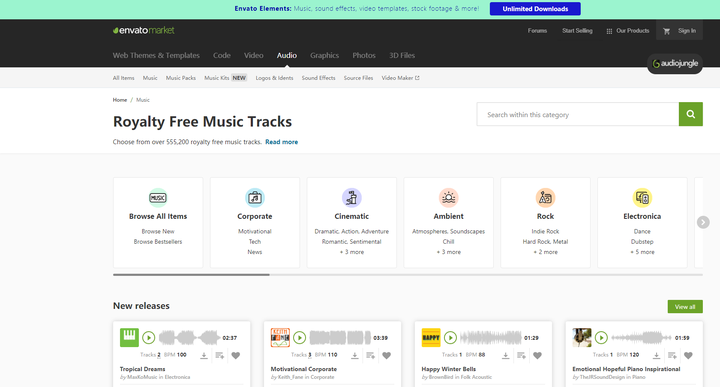Favorite the Tropical Dreams track
This screenshot has width=720, height=387.
tap(236, 355)
